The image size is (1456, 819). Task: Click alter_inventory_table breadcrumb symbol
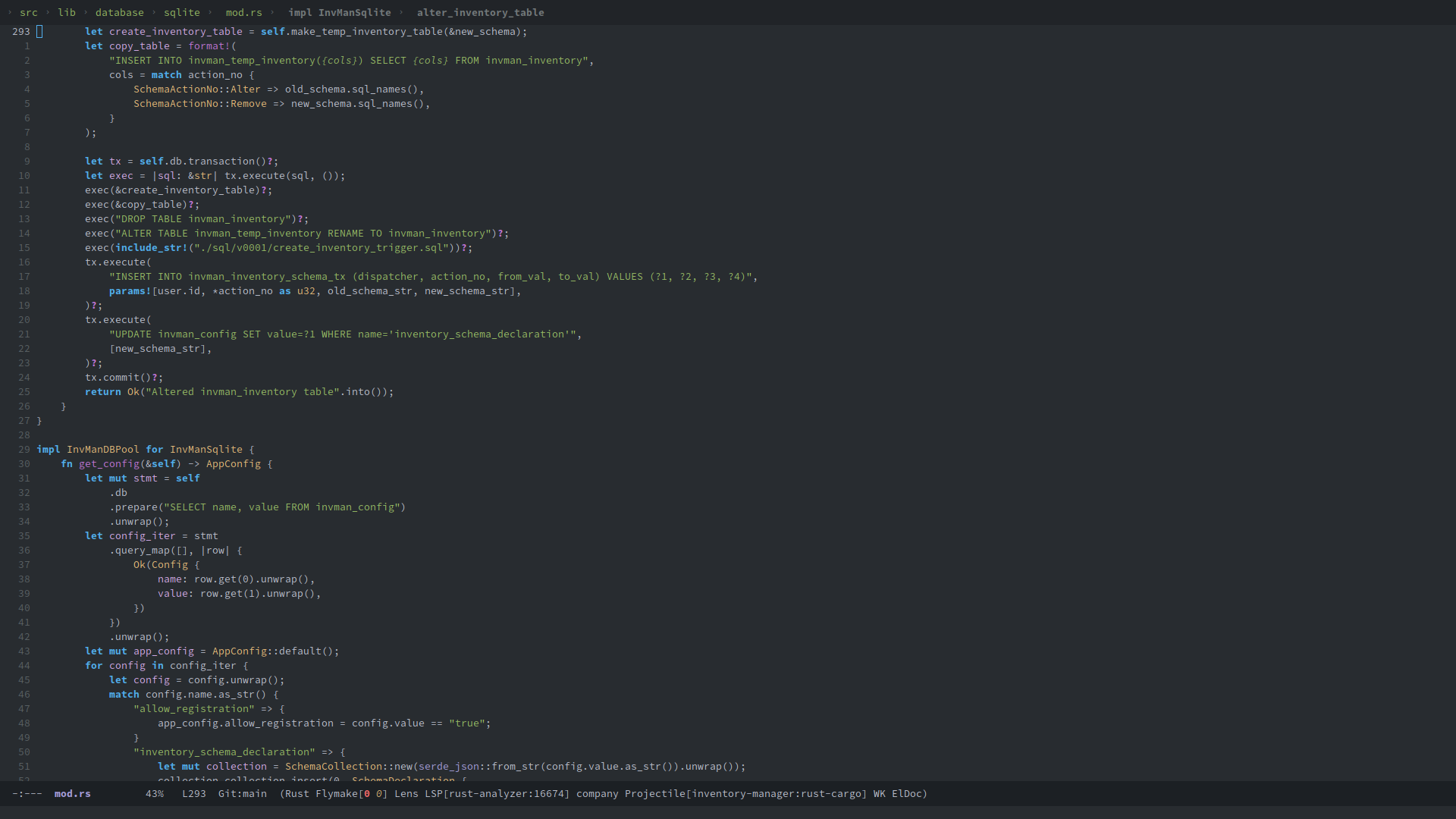click(x=480, y=12)
